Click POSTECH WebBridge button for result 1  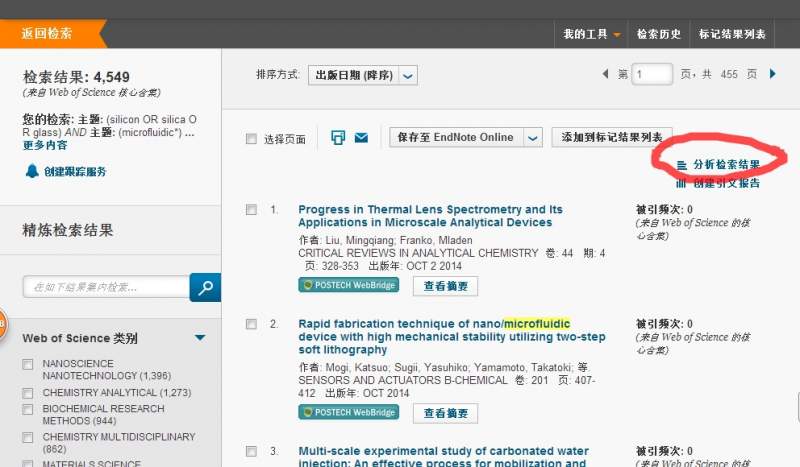coord(348,285)
